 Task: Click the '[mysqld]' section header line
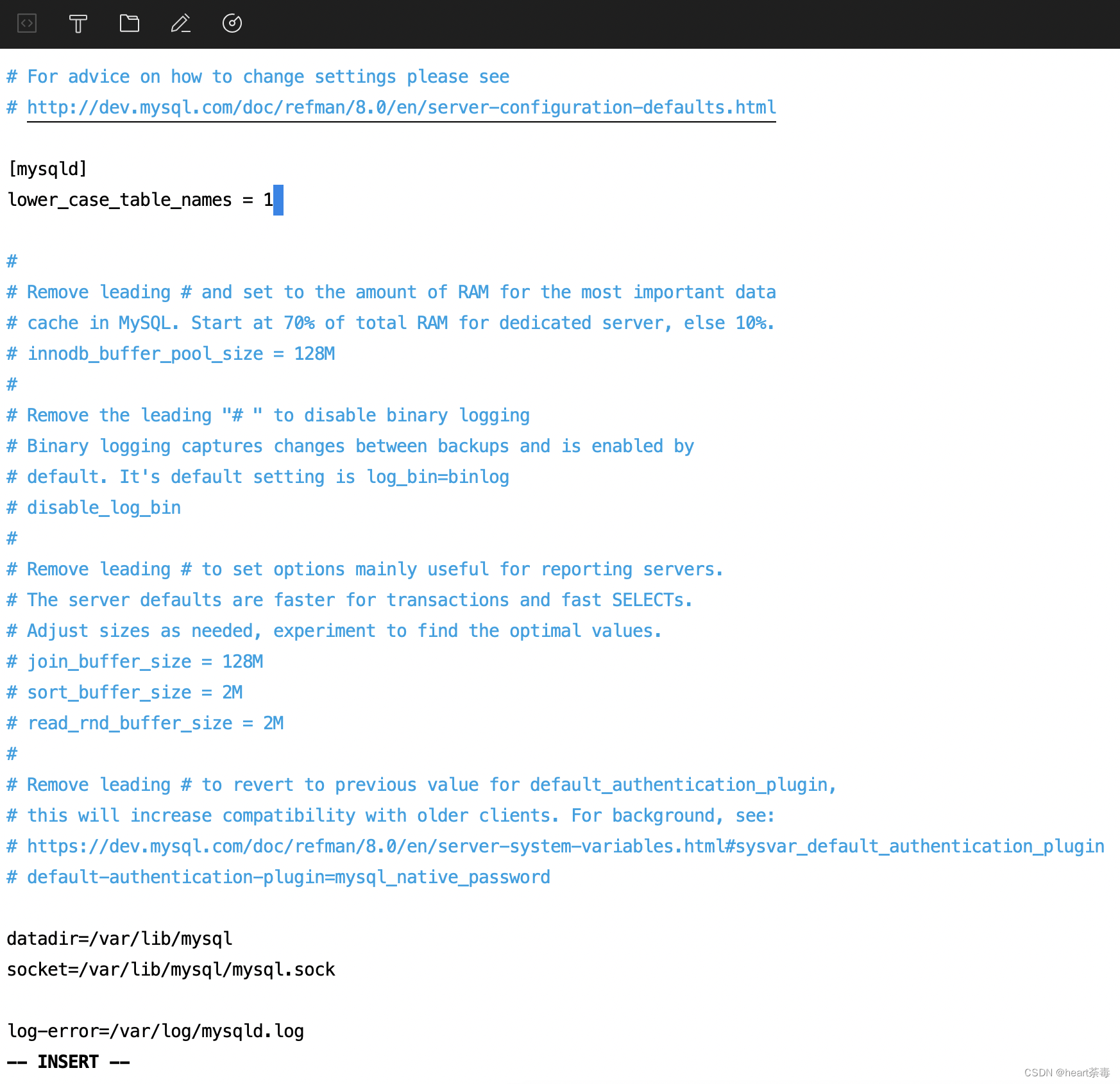pos(47,169)
